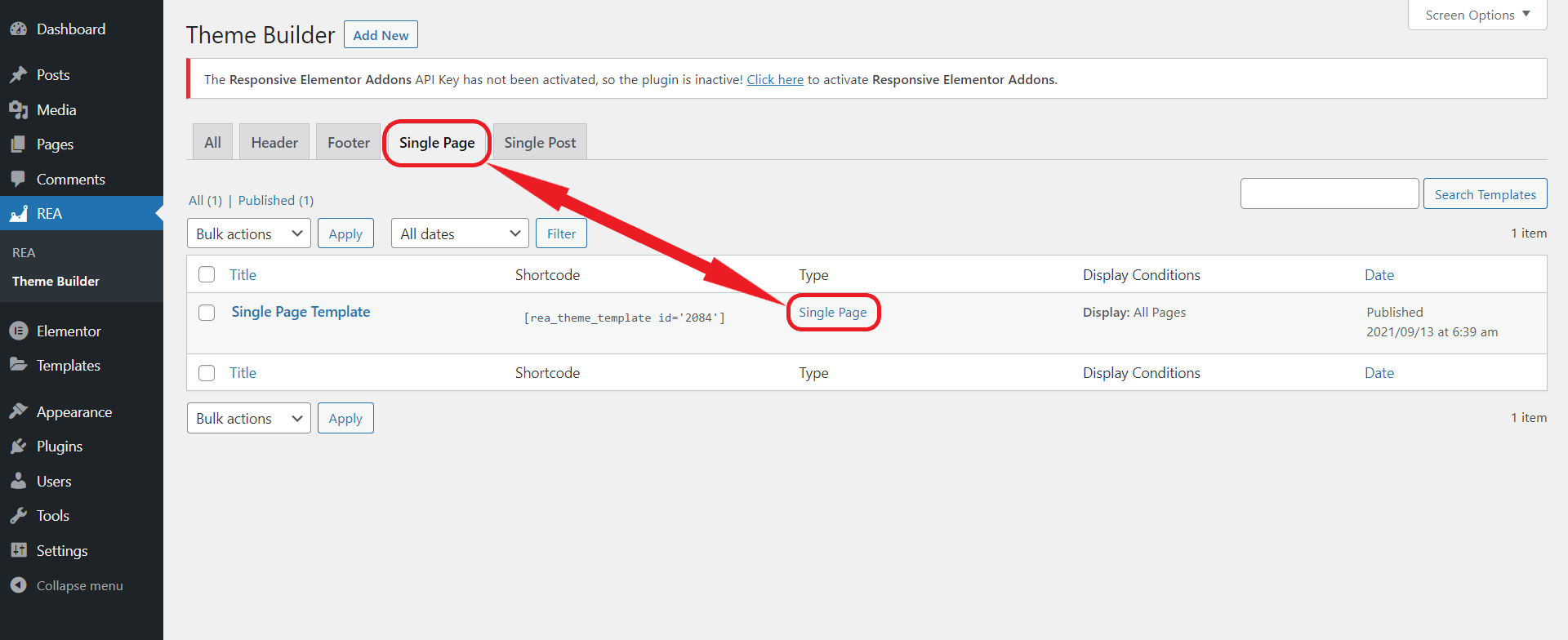Sort by Date in table header
1568x640 pixels.
(1379, 275)
